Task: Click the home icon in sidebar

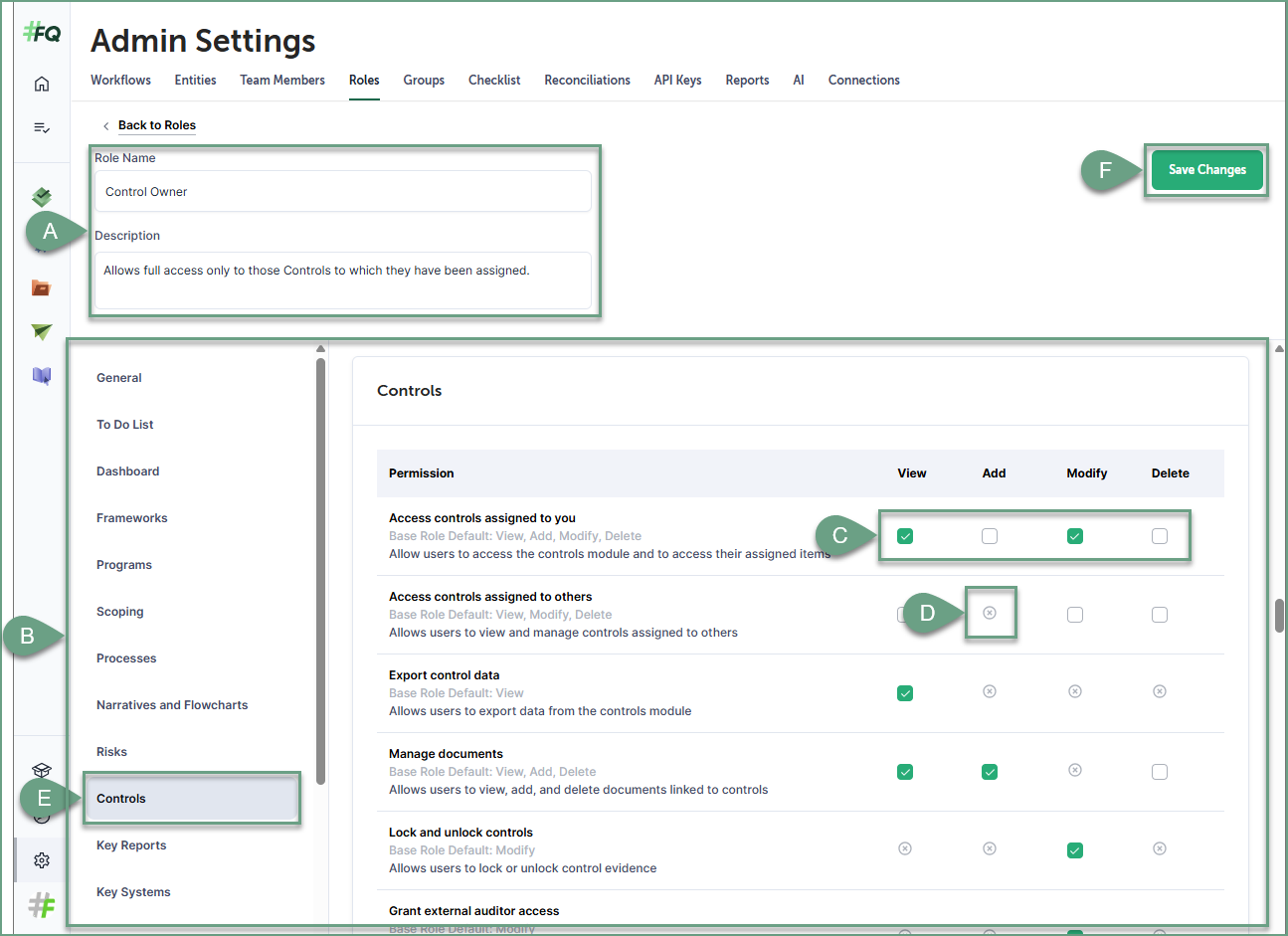Action: pyautogui.click(x=42, y=84)
